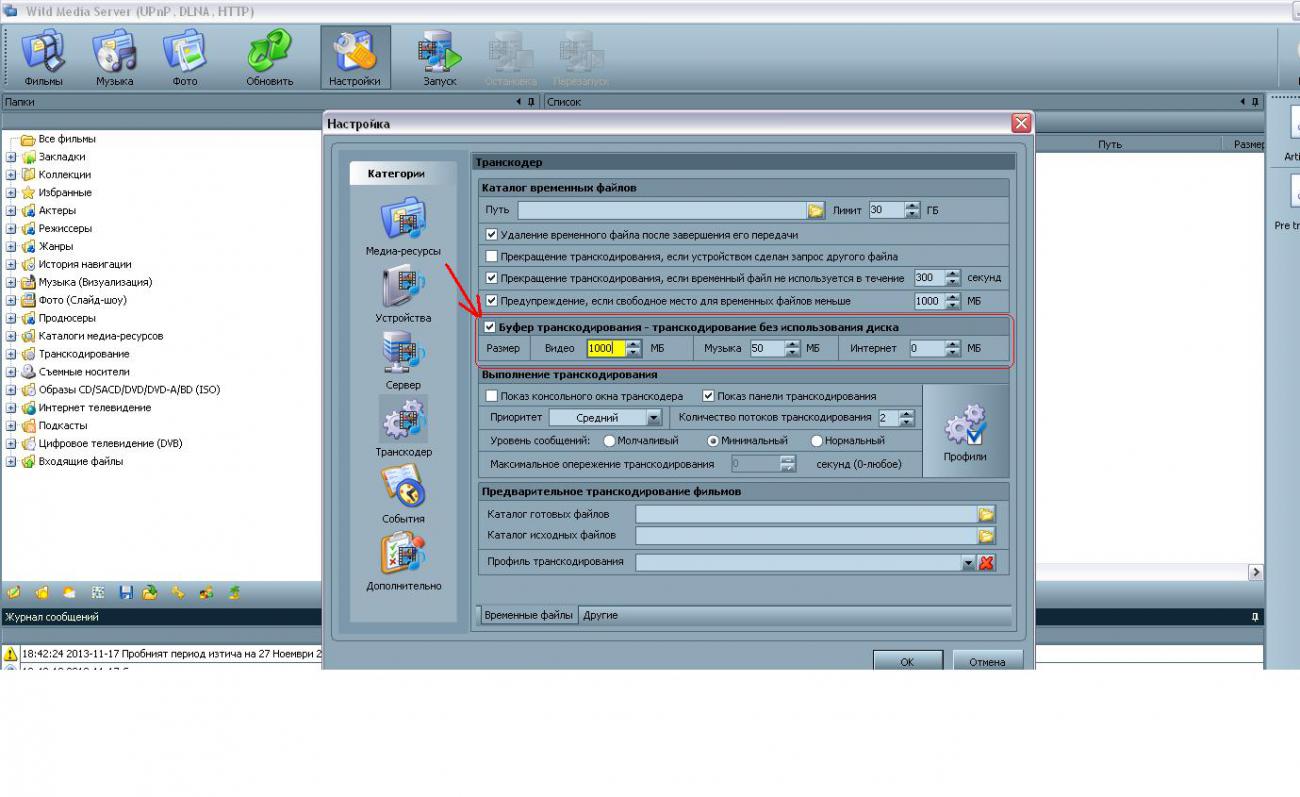Select the Минимальный message level

713,440
